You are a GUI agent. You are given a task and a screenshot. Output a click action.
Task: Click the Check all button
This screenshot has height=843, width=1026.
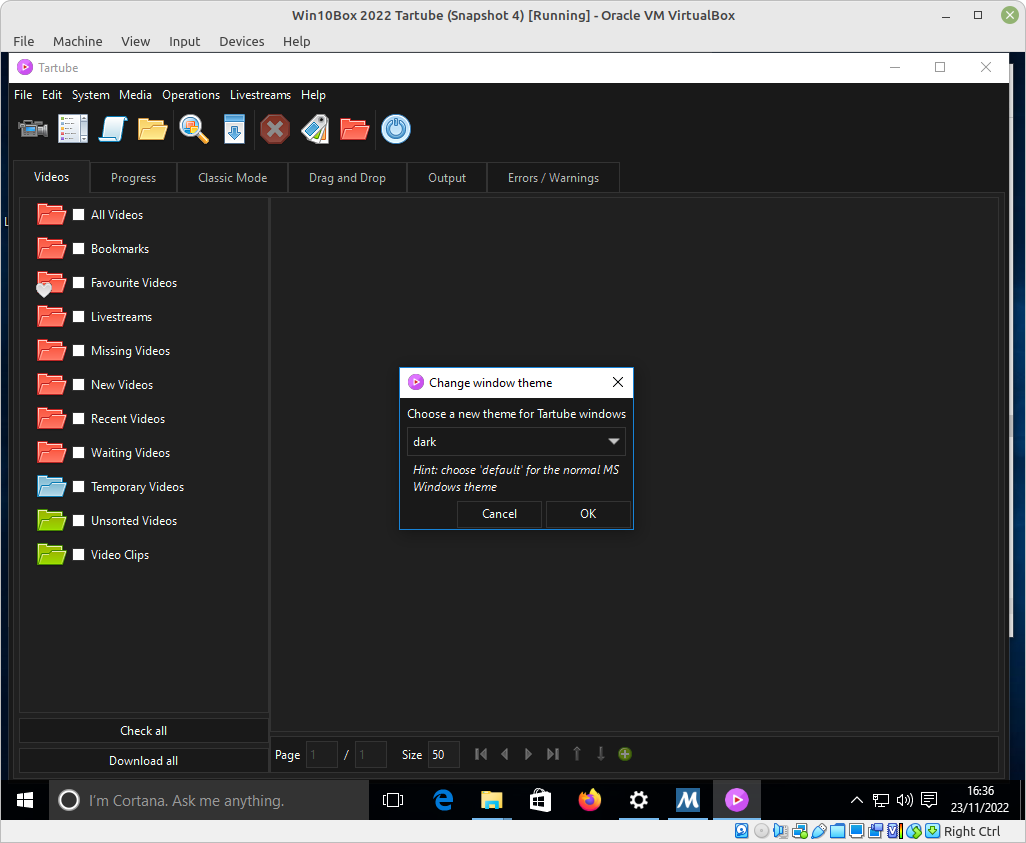point(143,731)
